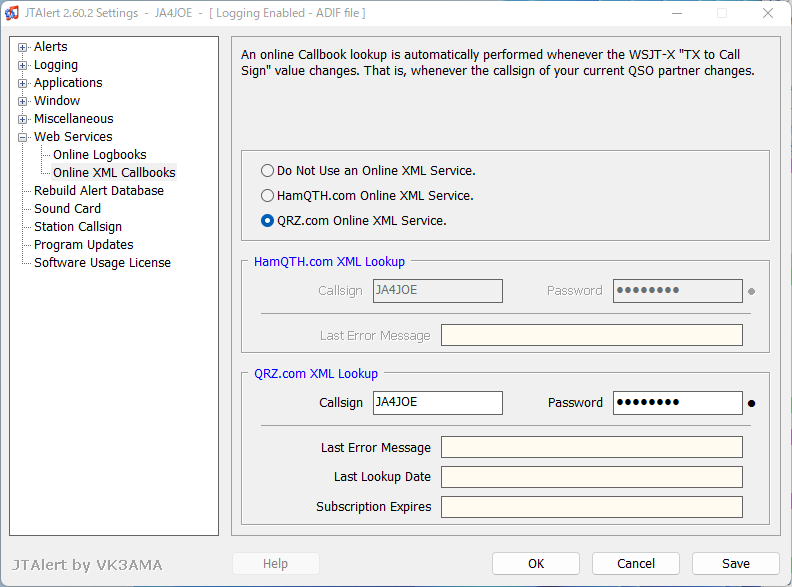This screenshot has height=587, width=792.
Task: Reveal QRZ.com password using the dot icon
Action: [x=752, y=403]
